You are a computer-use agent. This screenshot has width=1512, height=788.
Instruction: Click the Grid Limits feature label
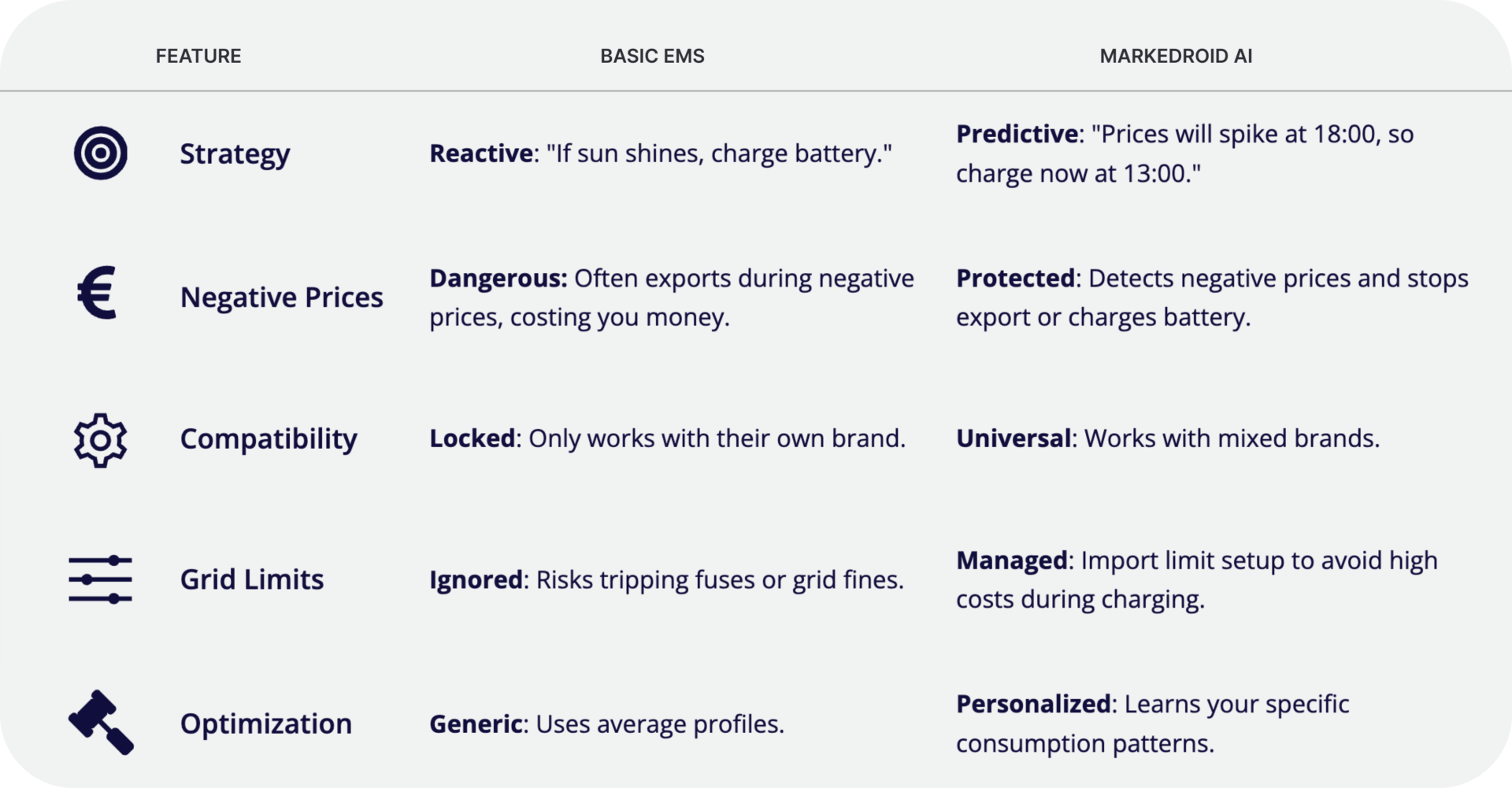point(252,579)
